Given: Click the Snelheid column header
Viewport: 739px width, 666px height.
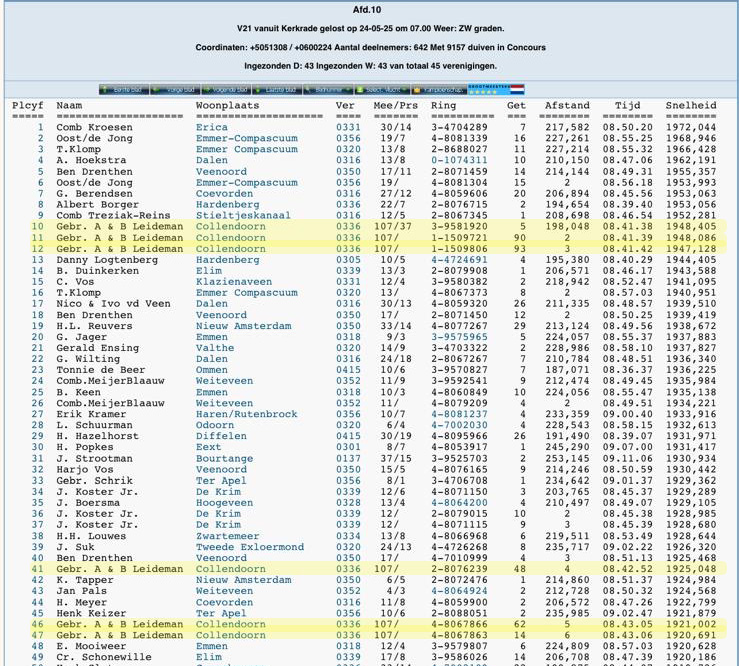Looking at the screenshot, I should (690, 106).
